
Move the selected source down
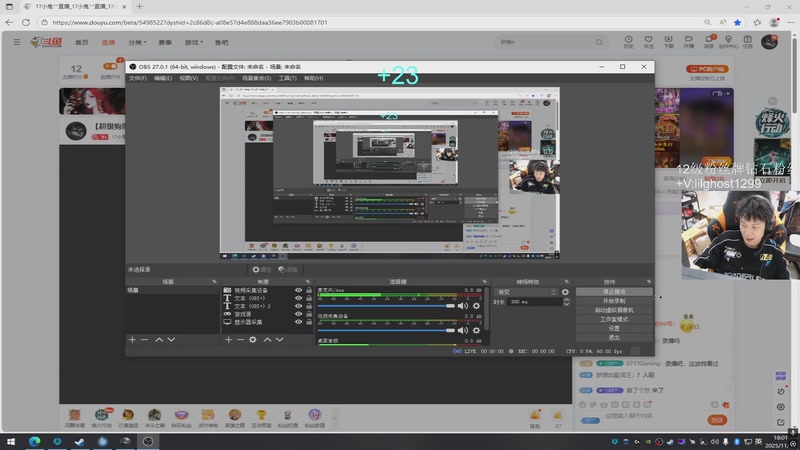(280, 340)
